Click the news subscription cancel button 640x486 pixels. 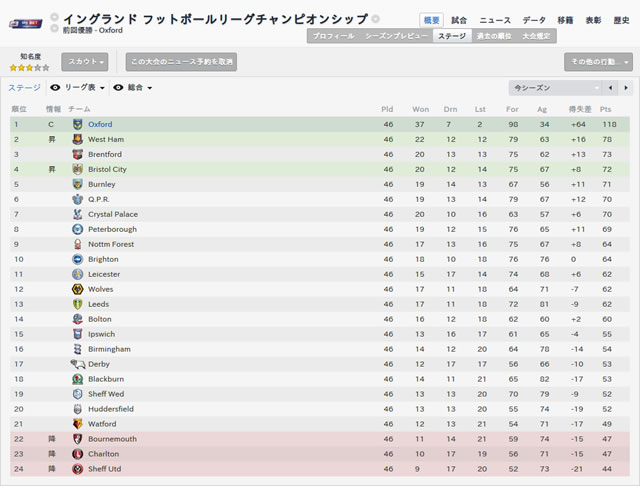[x=181, y=62]
